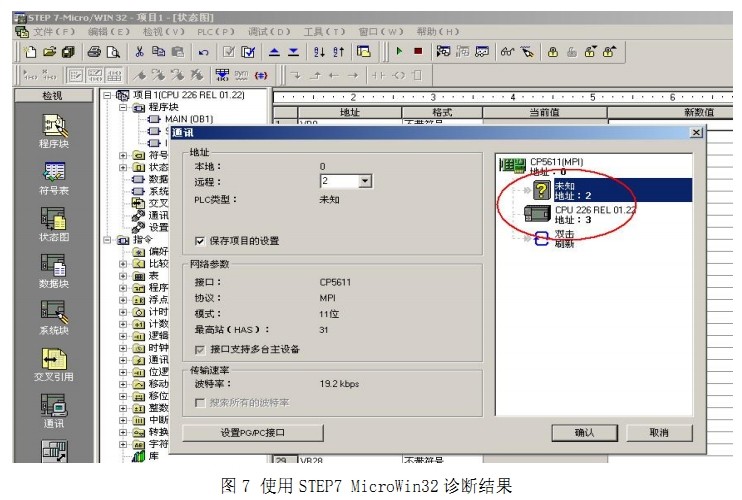Open the 编辑(E) menu
The image size is (742, 500).
click(109, 32)
